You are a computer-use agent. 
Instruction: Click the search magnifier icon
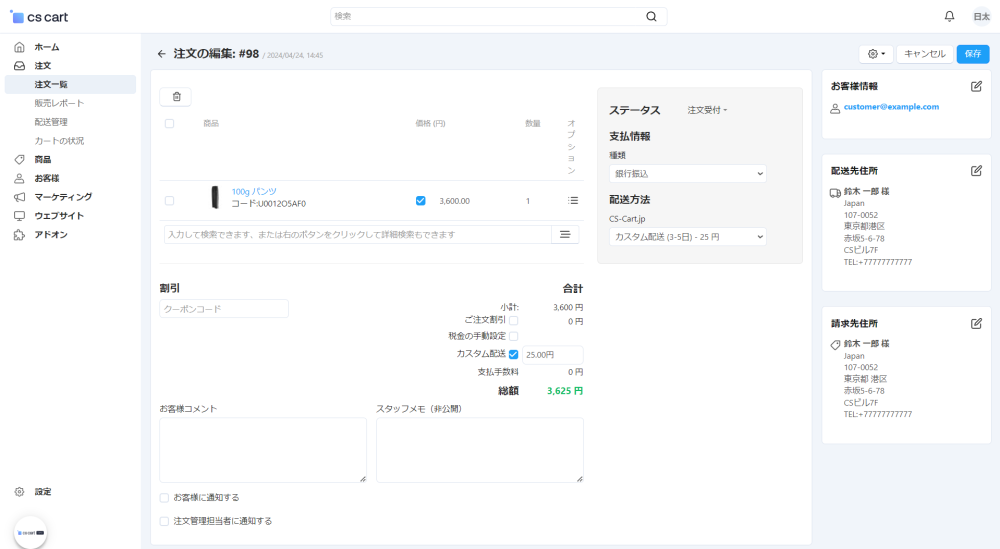pos(651,17)
